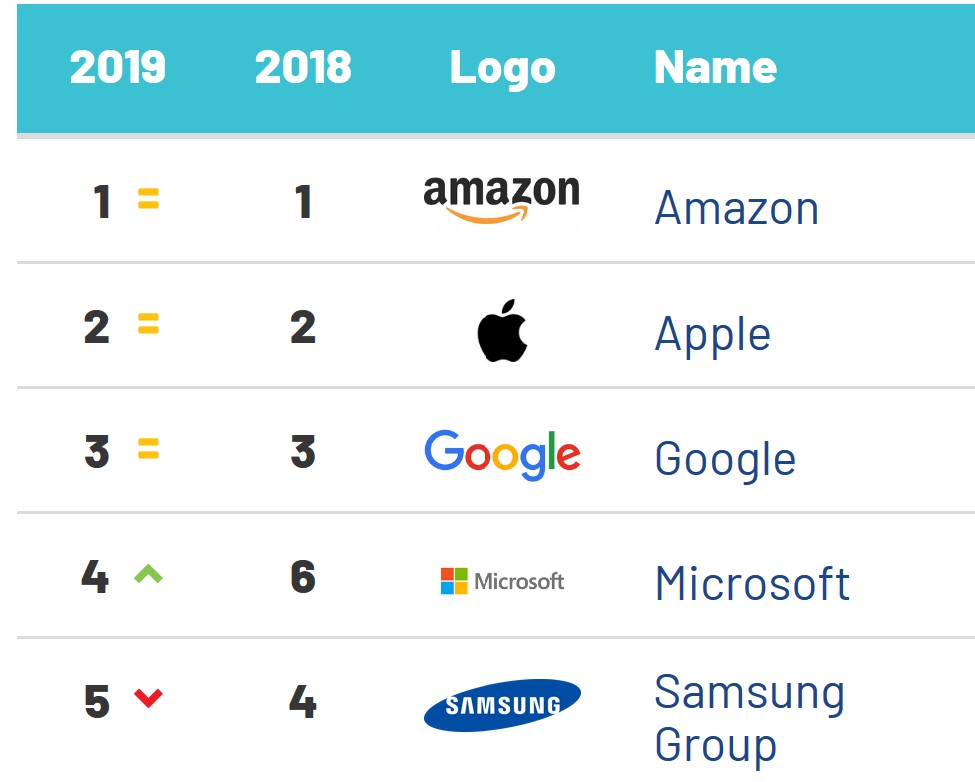Click the Microsoft logo
Image resolution: width=975 pixels, height=782 pixels.
pos(502,581)
